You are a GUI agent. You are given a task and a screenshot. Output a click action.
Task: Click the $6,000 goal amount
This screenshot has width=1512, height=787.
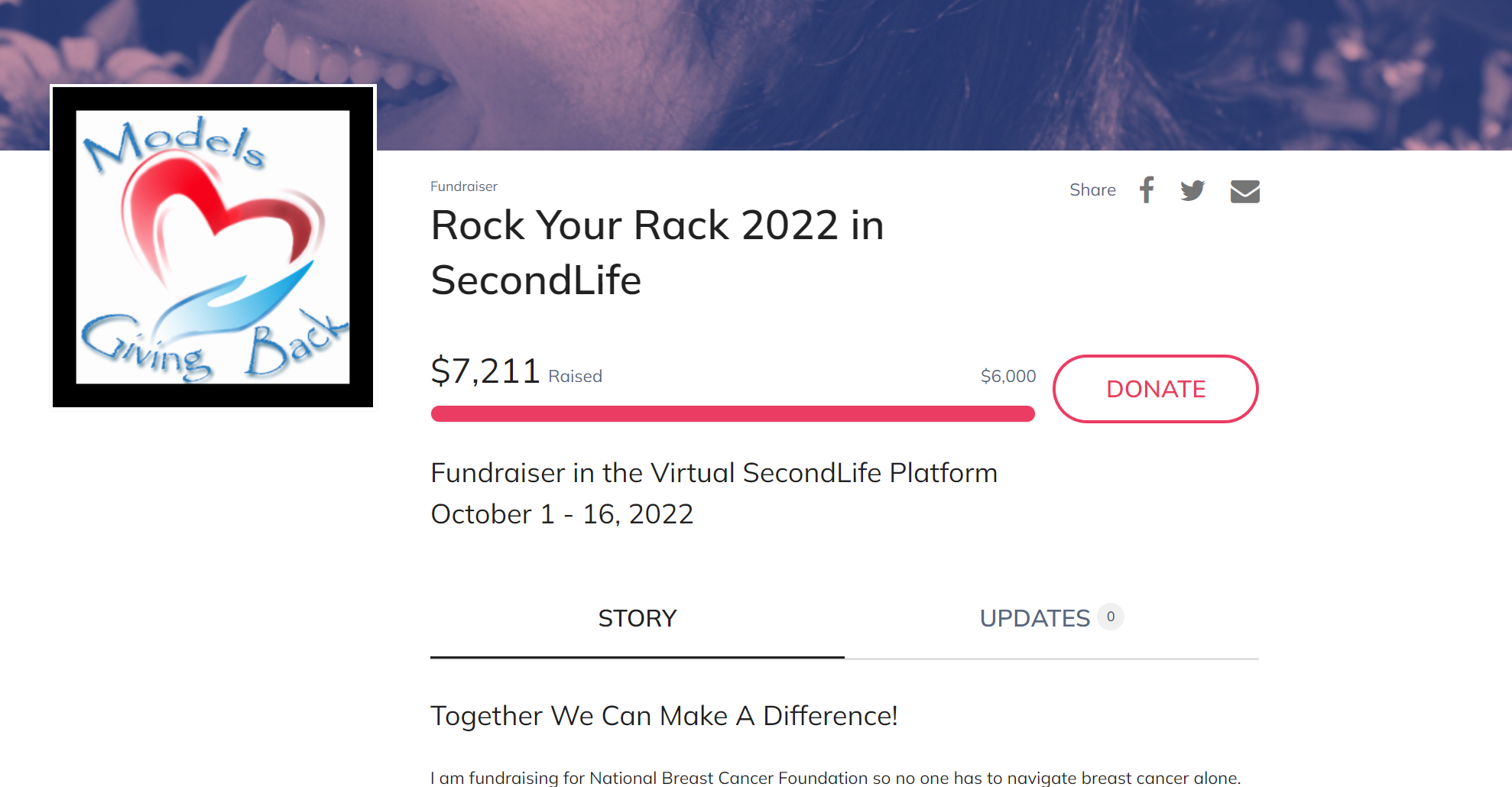[1007, 376]
